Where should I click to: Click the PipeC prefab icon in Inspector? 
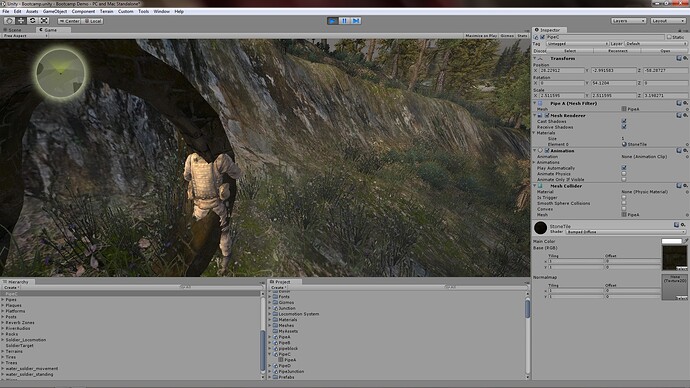536,37
